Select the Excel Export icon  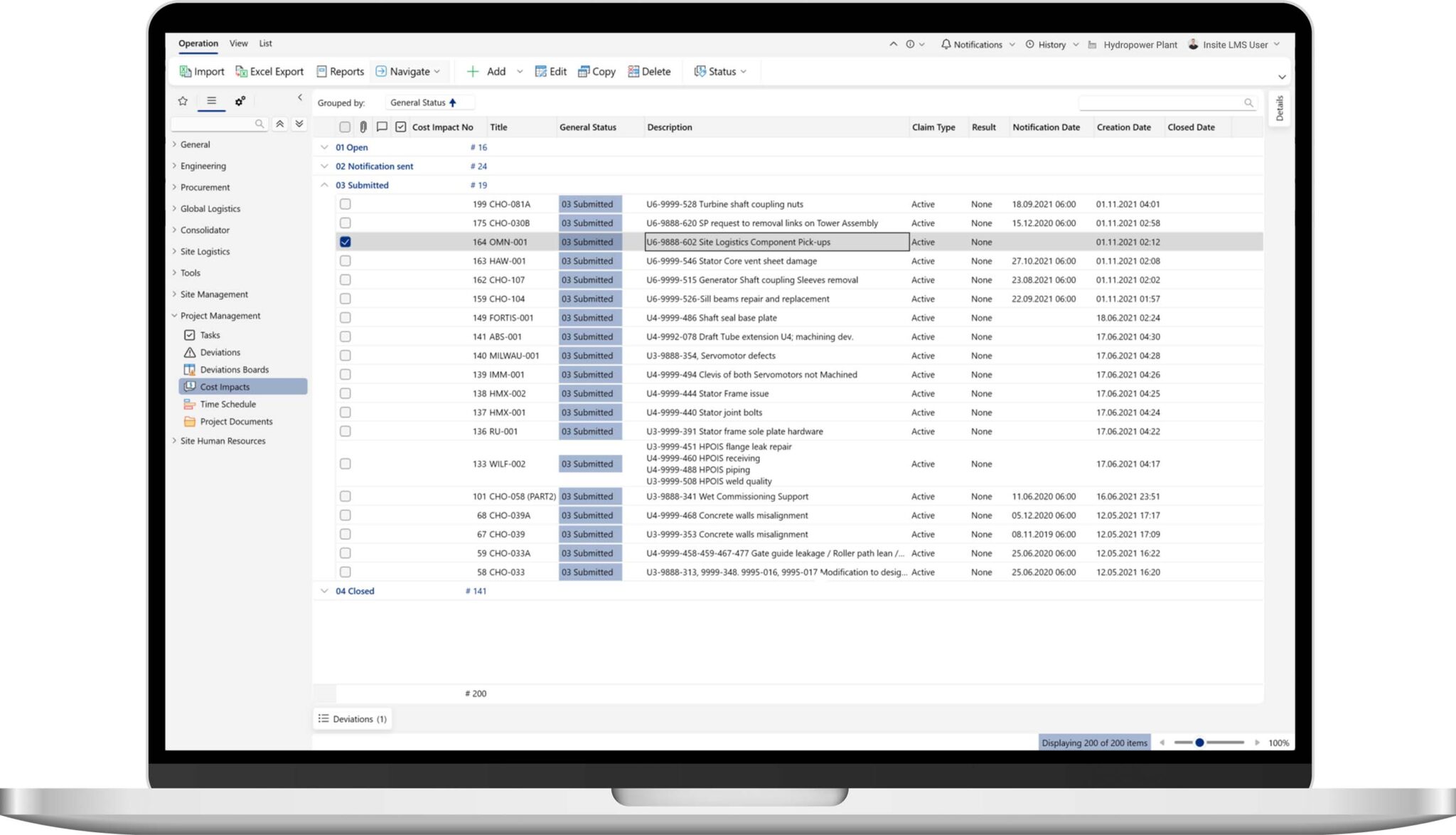(x=242, y=71)
